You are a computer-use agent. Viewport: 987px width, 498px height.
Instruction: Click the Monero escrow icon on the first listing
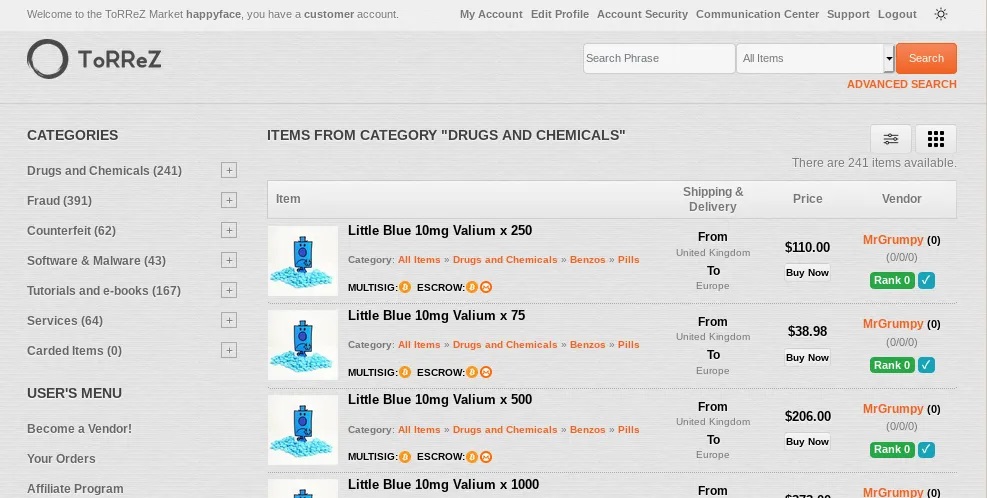(486, 287)
